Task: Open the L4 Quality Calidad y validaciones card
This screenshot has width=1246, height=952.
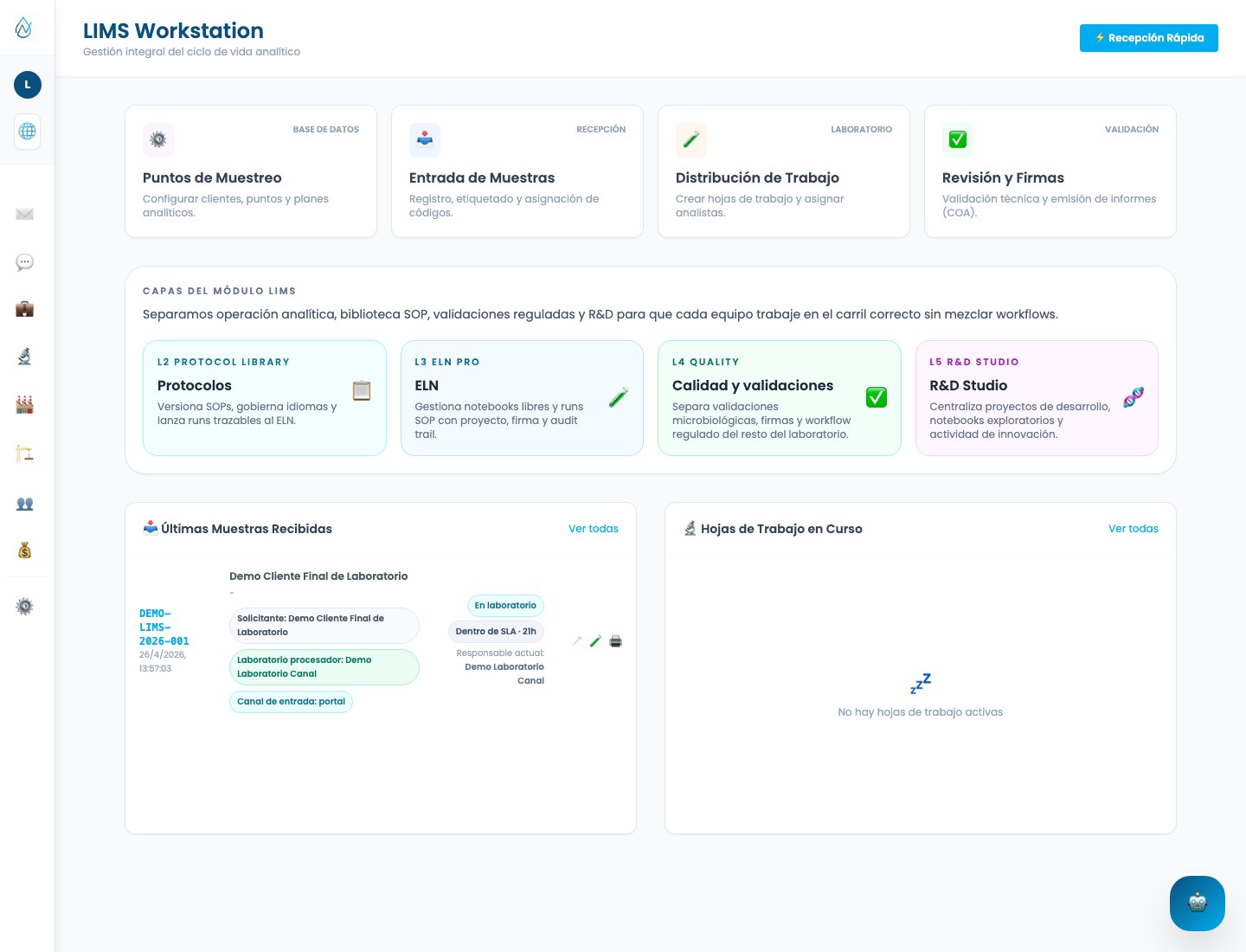Action: click(780, 398)
